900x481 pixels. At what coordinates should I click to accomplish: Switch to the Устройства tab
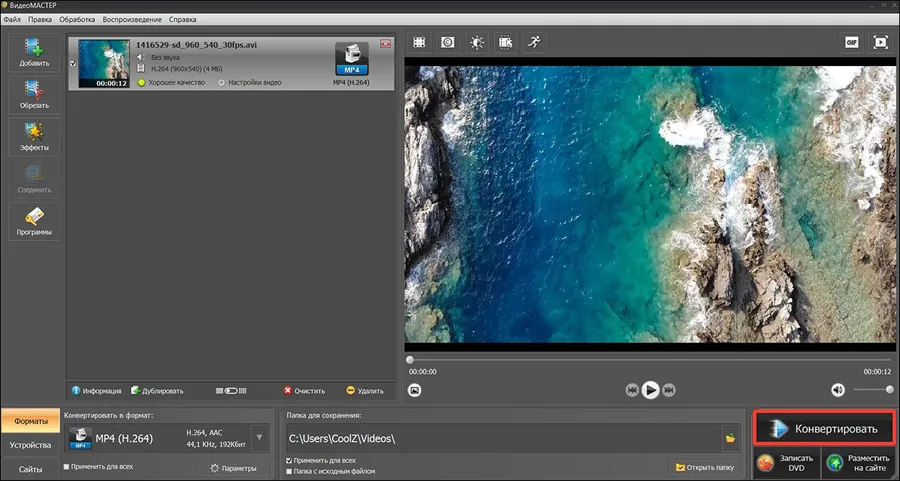30,445
